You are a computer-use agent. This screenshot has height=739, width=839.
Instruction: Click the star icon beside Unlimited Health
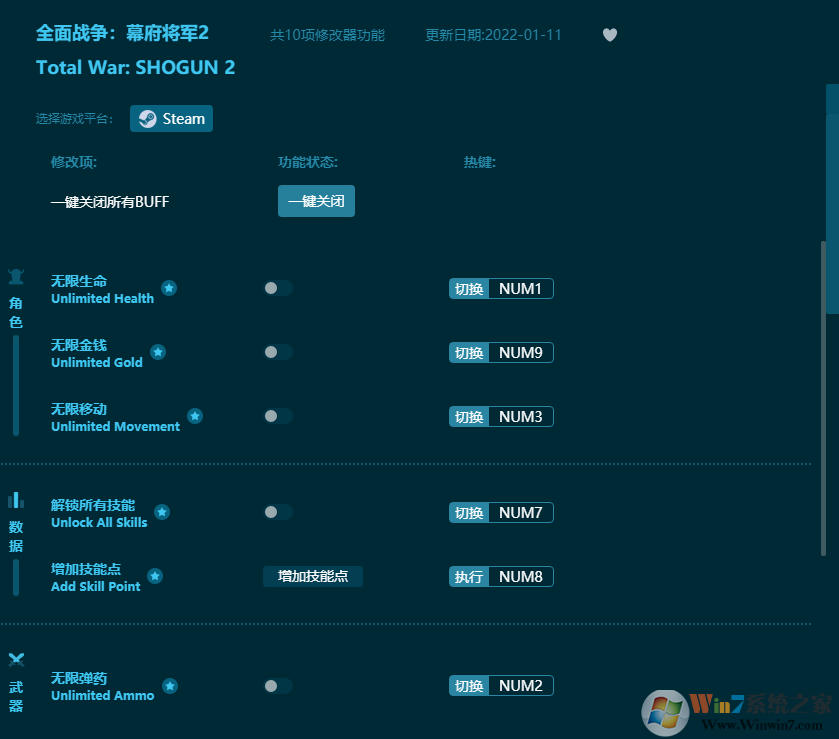[x=169, y=288]
